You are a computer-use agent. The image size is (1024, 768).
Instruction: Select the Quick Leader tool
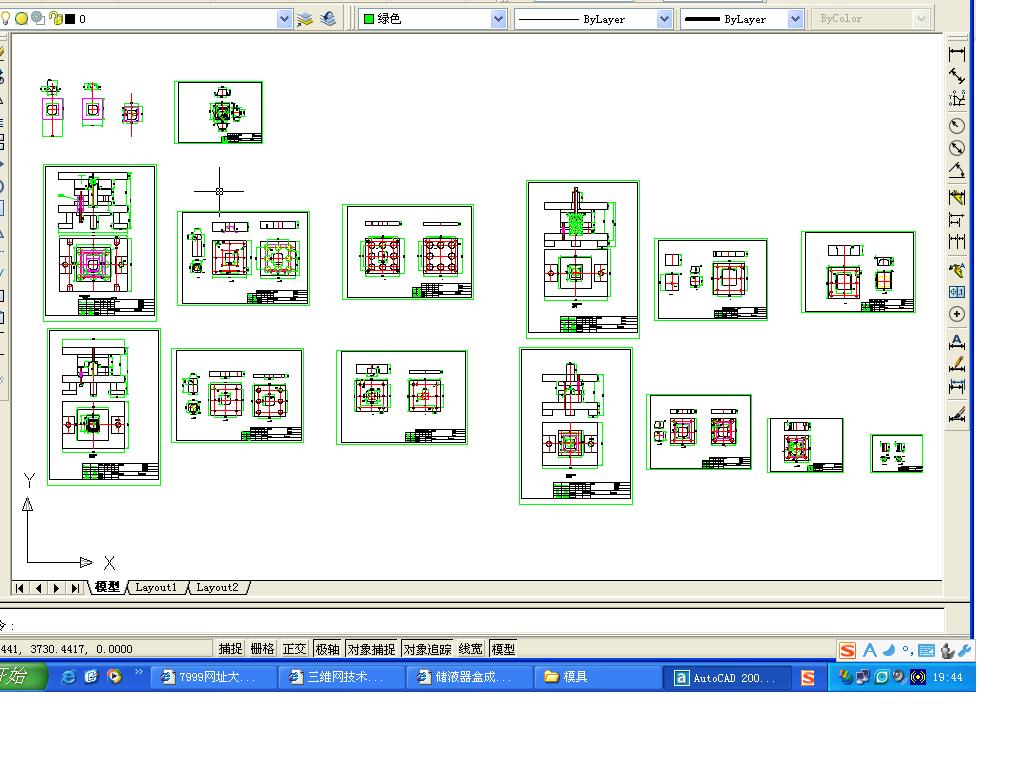pyautogui.click(x=957, y=270)
